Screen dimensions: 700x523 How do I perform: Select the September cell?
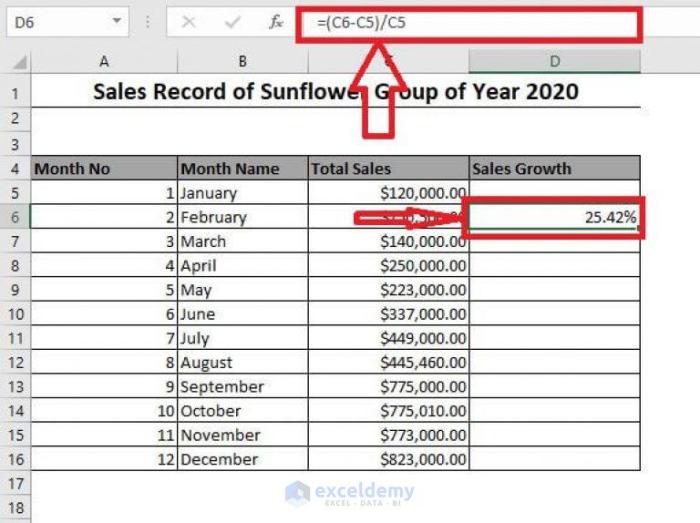pos(243,386)
